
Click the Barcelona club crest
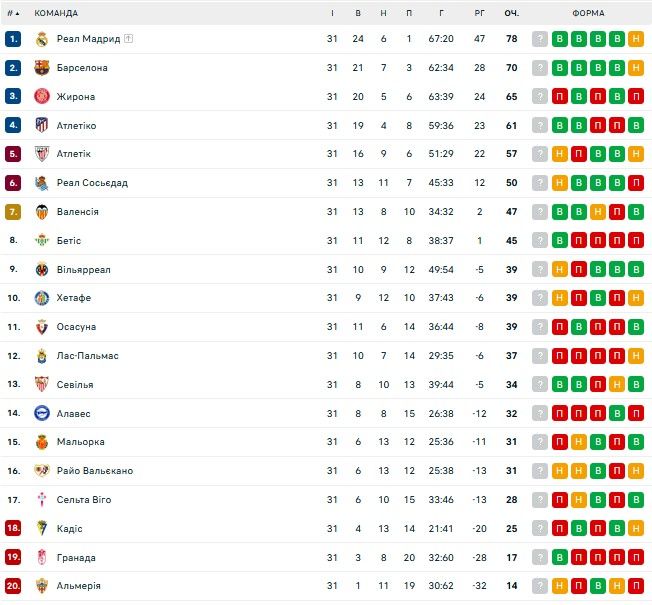click(x=41, y=68)
